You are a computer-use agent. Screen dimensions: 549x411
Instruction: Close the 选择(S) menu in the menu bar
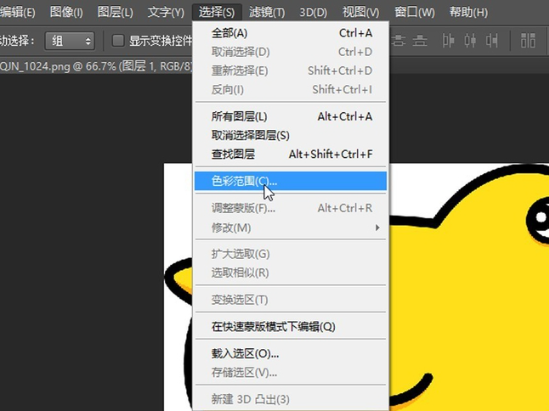click(x=217, y=12)
